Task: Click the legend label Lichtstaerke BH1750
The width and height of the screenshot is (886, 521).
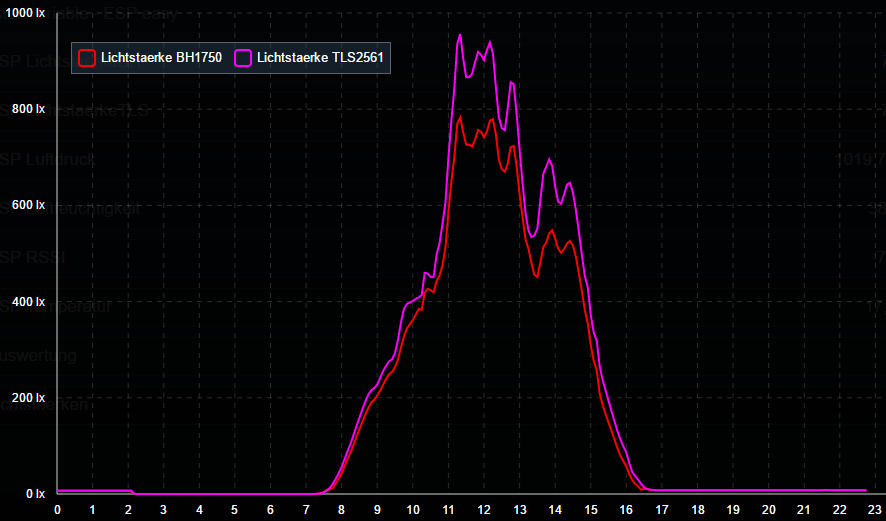Action: [162, 57]
